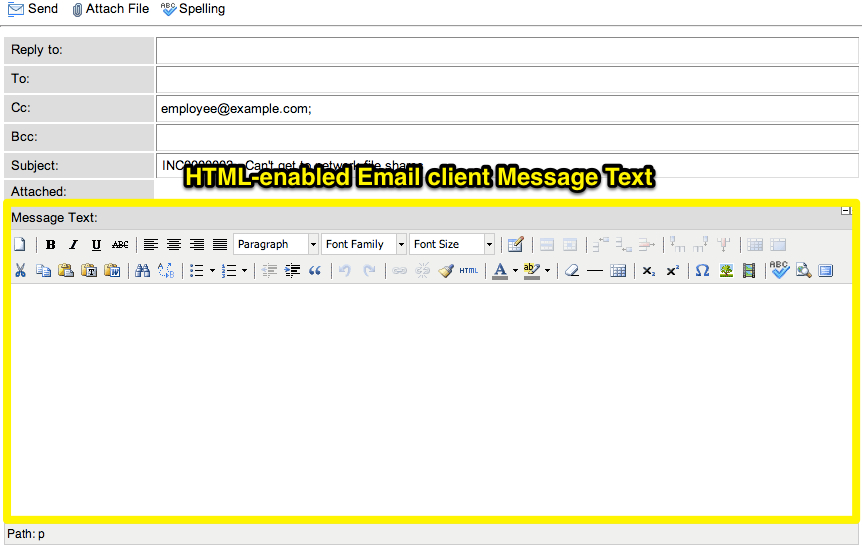
Task: Click the binoculars find icon
Action: click(x=142, y=271)
